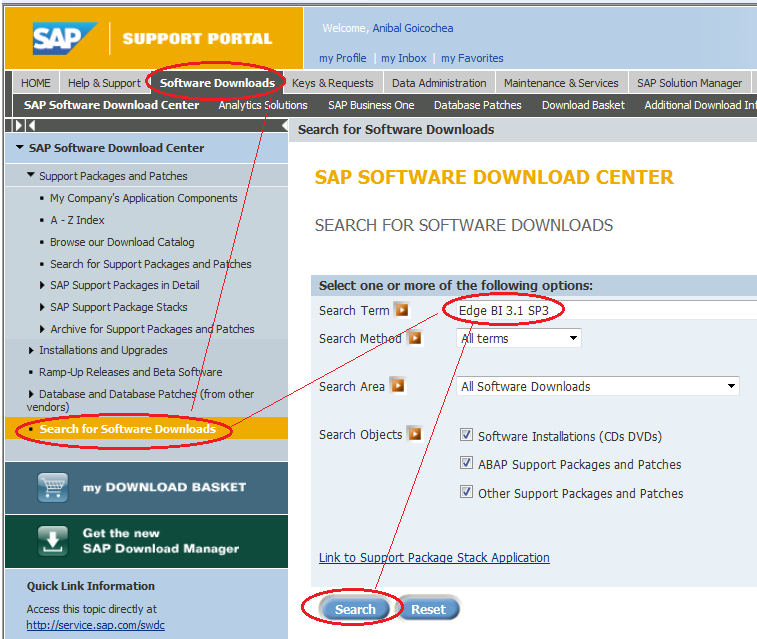This screenshot has height=639, width=757.
Task: Open the Keys & Requests tab
Action: click(x=332, y=83)
